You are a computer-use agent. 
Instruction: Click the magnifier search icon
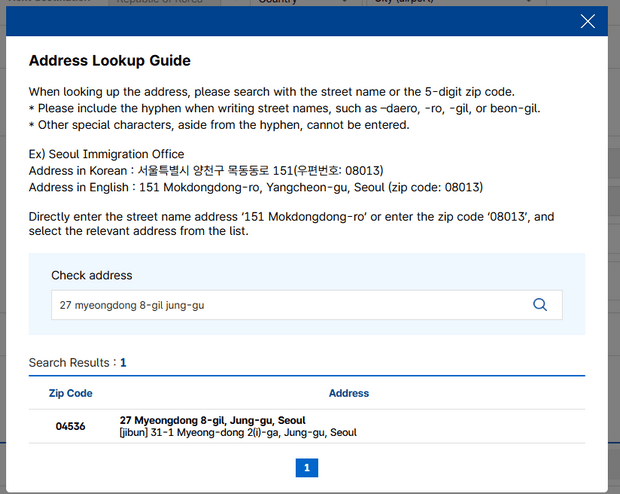[540, 305]
